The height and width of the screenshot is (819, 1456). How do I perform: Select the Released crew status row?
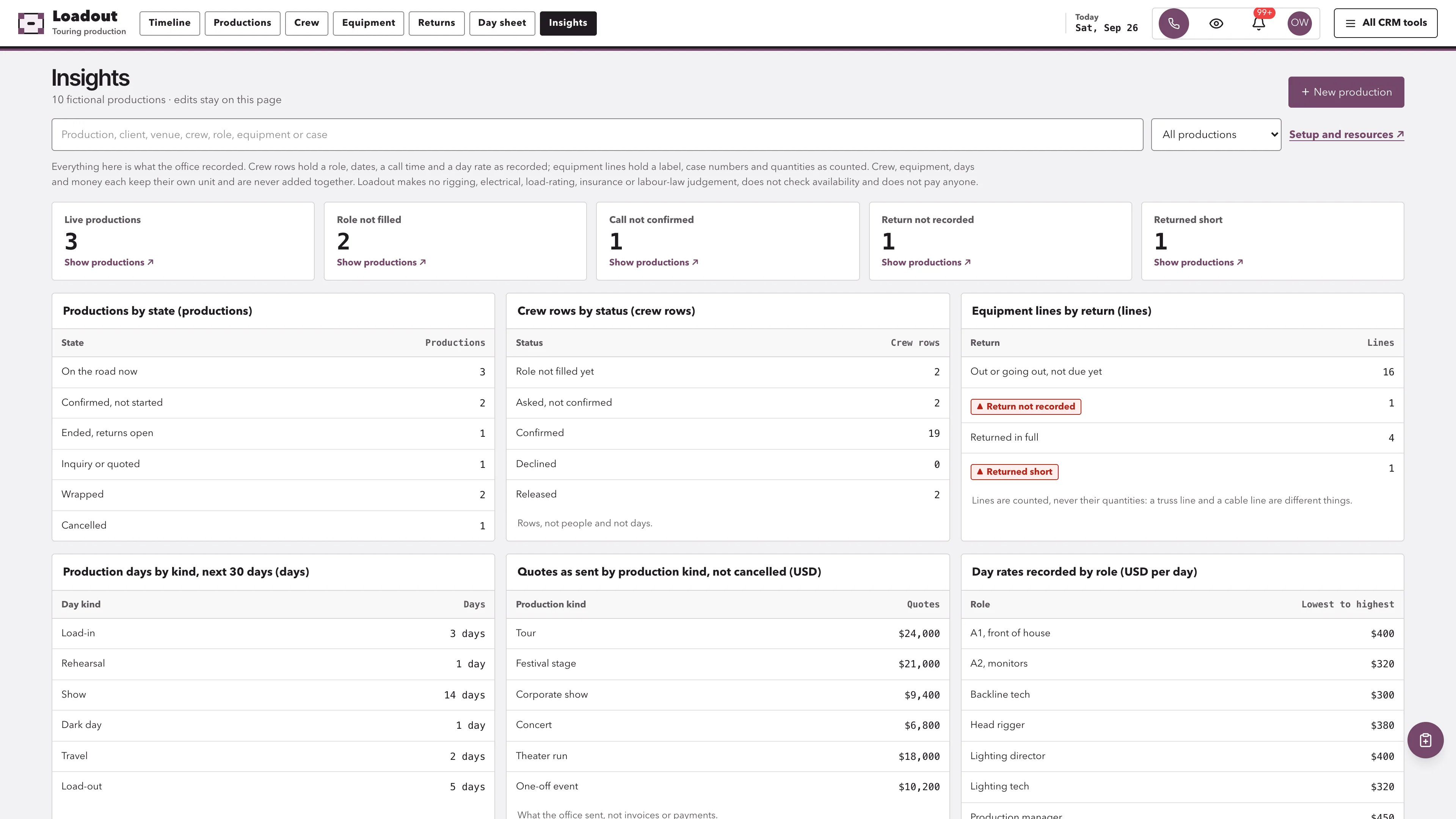(728, 494)
